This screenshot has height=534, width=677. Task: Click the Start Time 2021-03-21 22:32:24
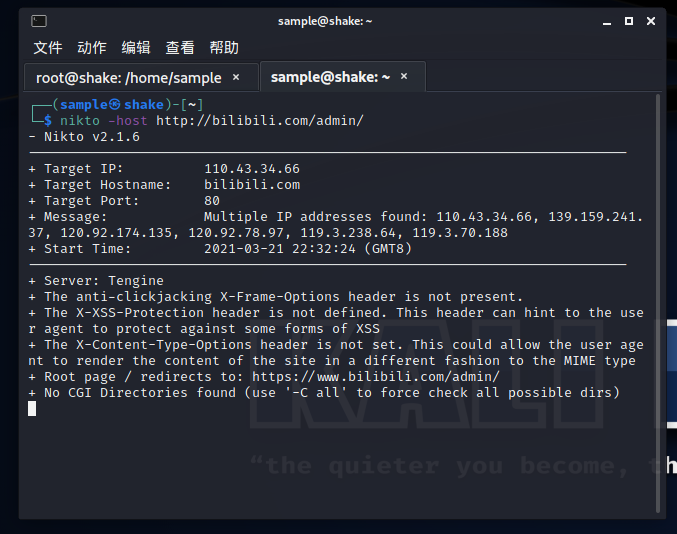point(280,249)
